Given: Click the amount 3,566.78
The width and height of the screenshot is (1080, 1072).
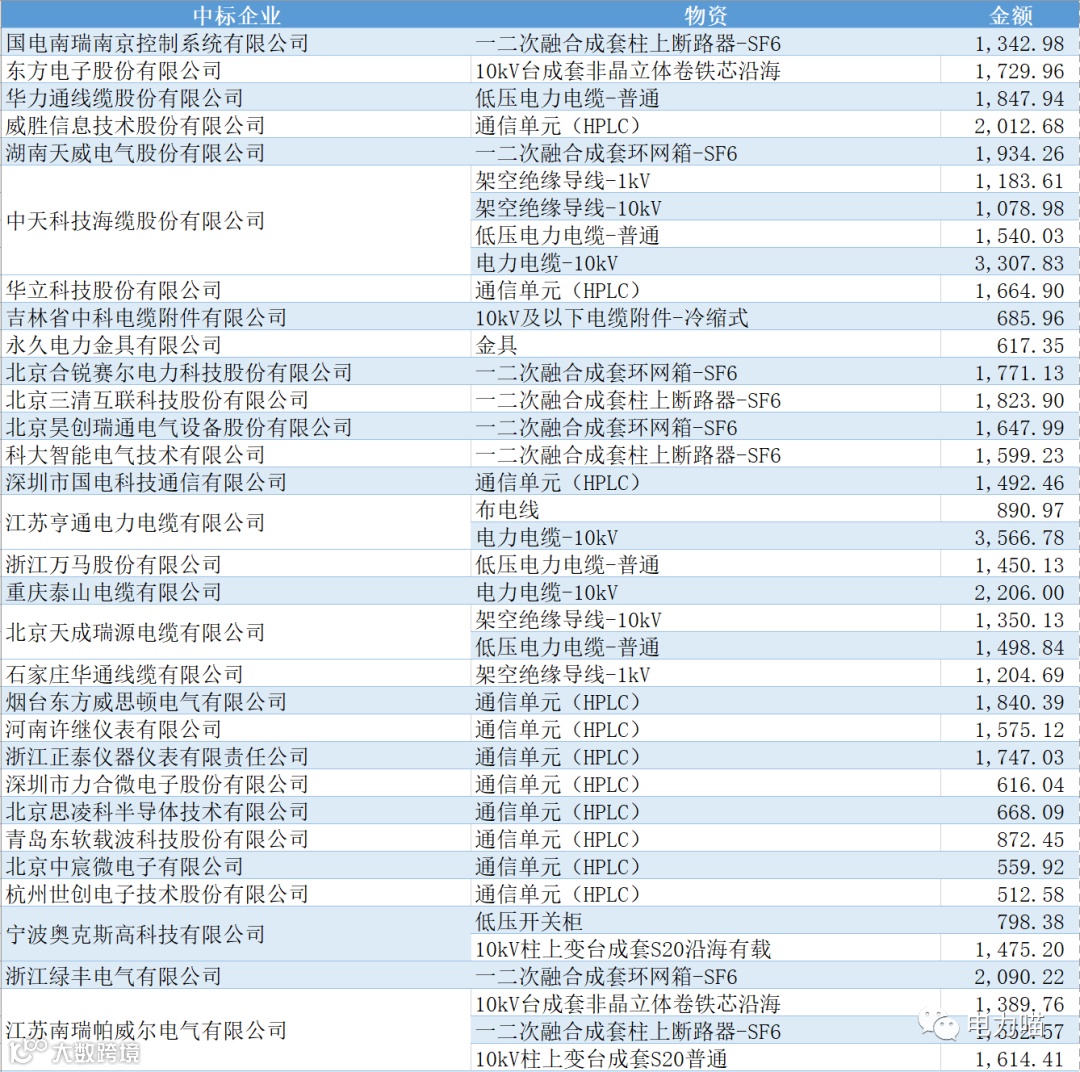Looking at the screenshot, I should 1019,537.
